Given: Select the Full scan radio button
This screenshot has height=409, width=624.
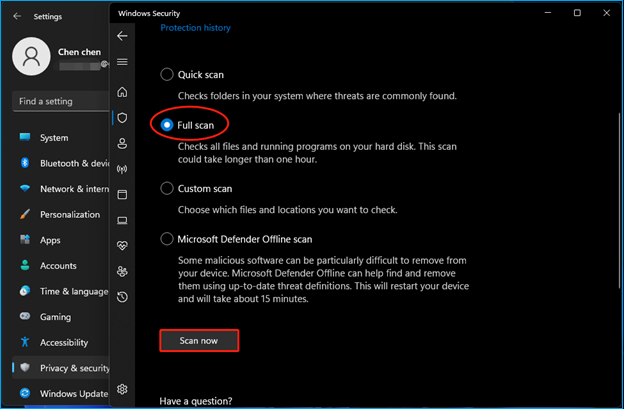Looking at the screenshot, I should point(167,124).
